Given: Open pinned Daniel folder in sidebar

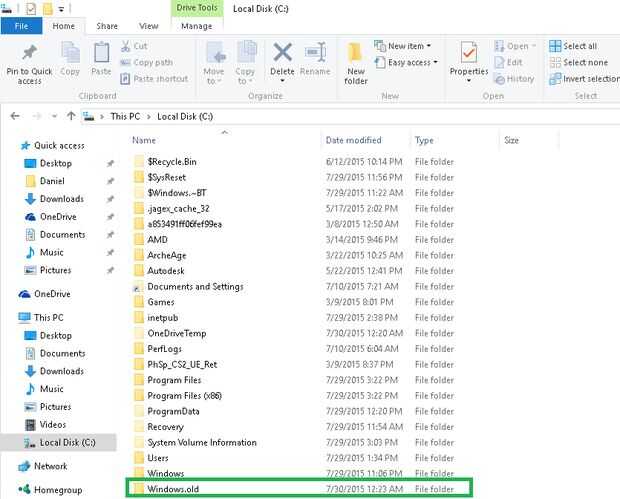Looking at the screenshot, I should tap(52, 181).
